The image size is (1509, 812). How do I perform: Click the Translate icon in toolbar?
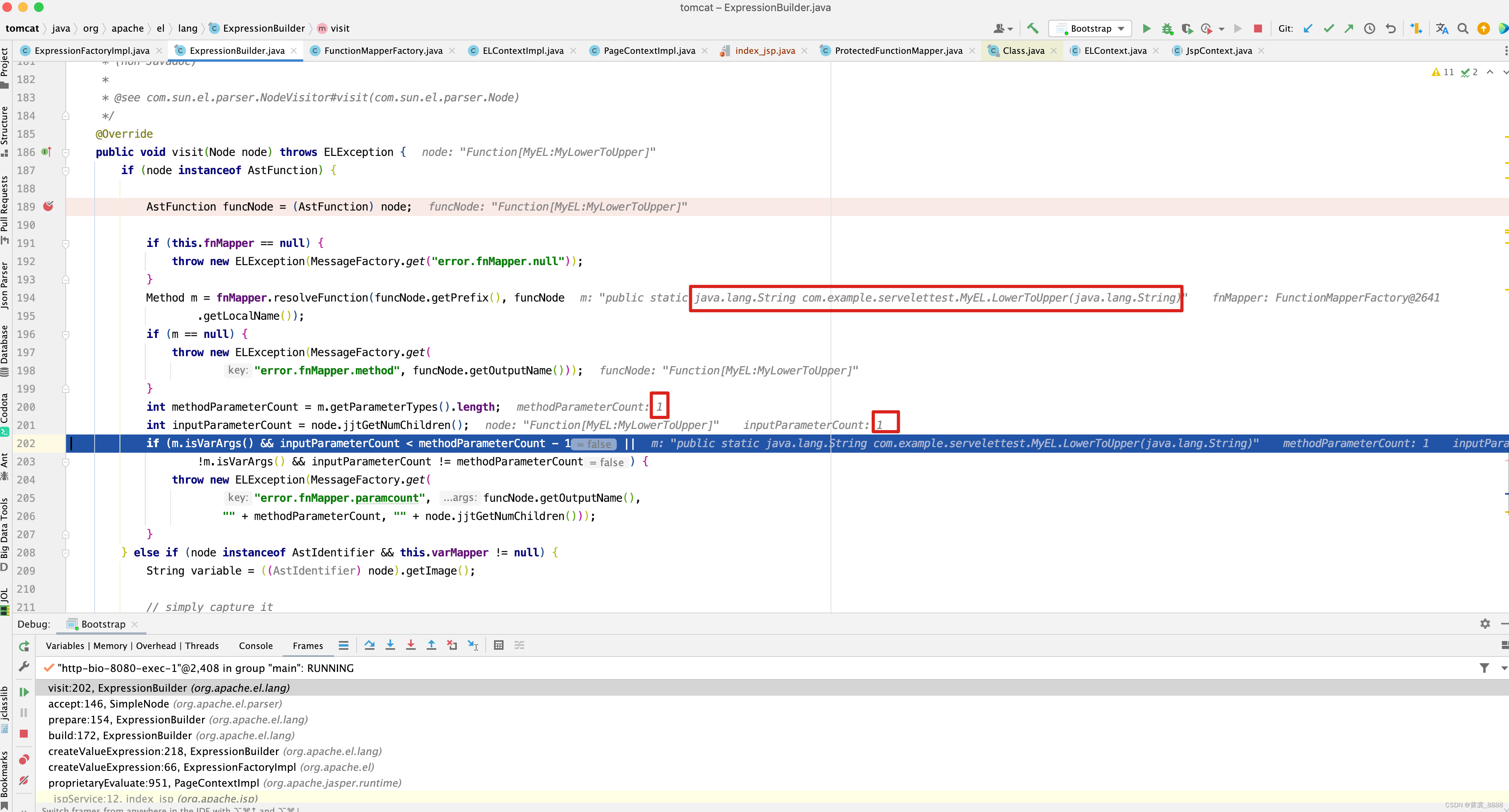point(1442,28)
